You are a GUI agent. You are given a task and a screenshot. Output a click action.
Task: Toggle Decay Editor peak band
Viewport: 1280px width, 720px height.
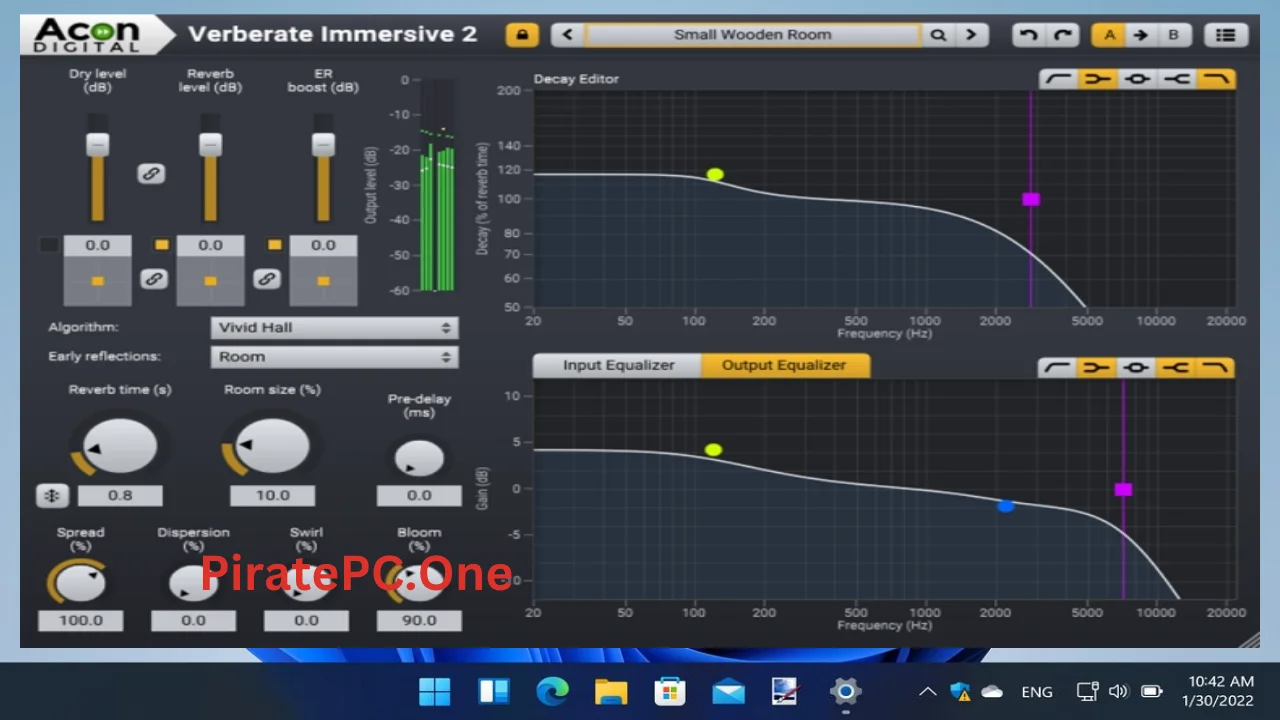coord(1137,79)
